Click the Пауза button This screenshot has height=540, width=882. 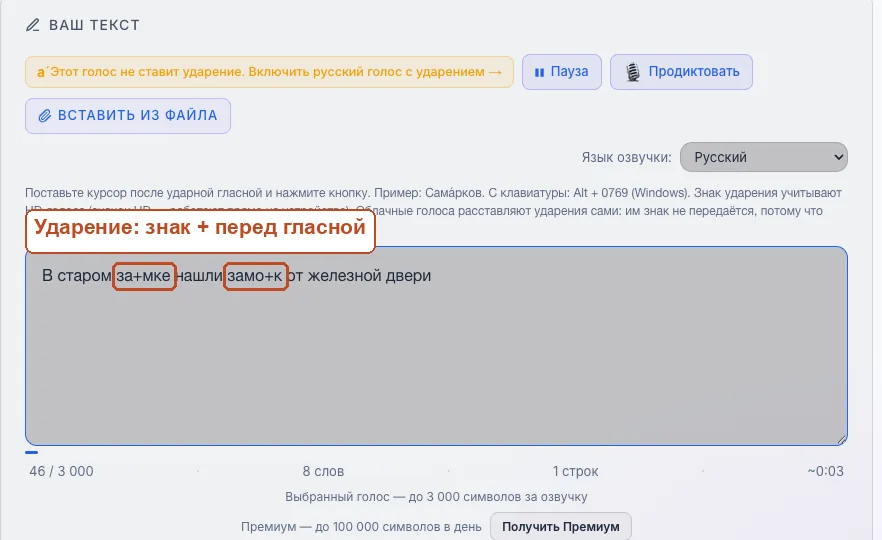(x=561, y=72)
